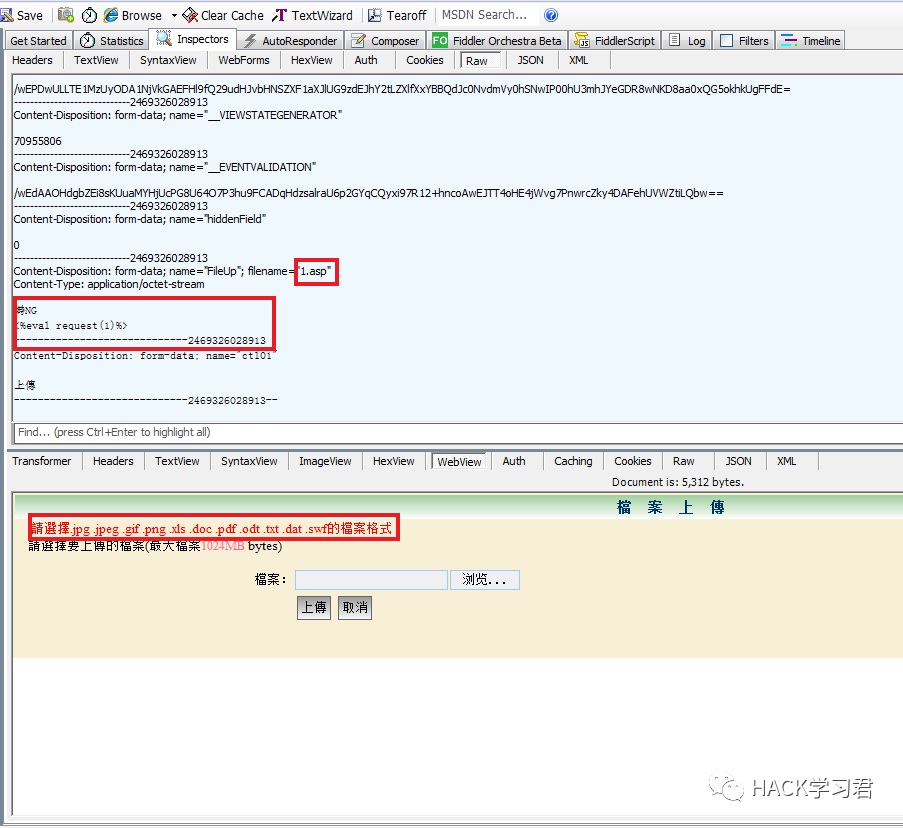The width and height of the screenshot is (903, 828).
Task: Open the response TextView tab
Action: coord(177,461)
